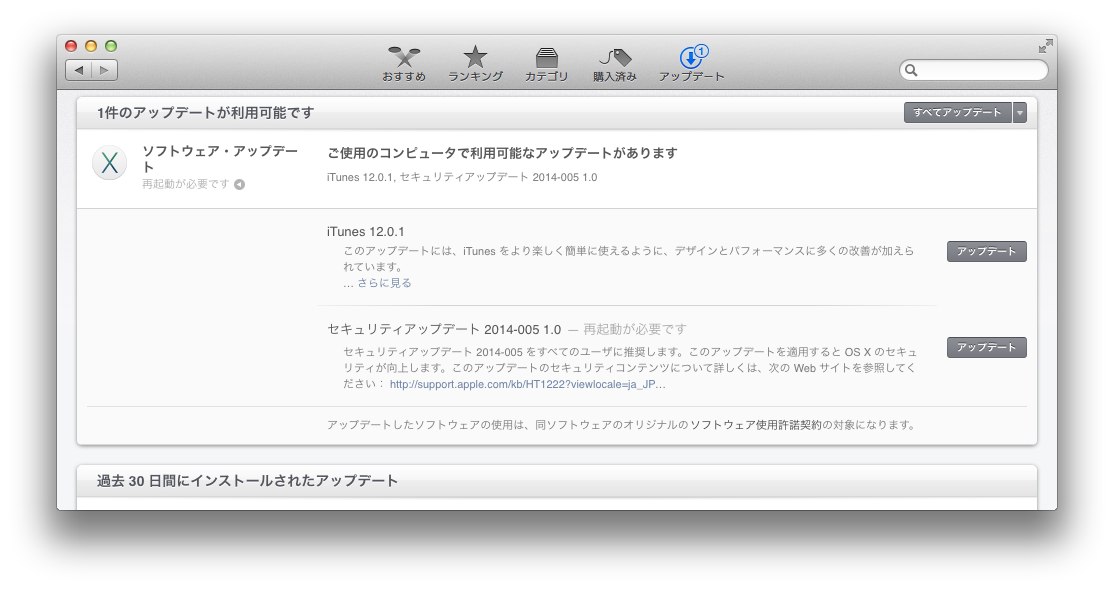This screenshot has width=1114, height=589.
Task: Open the おすすめ featured tab
Action: click(404, 64)
